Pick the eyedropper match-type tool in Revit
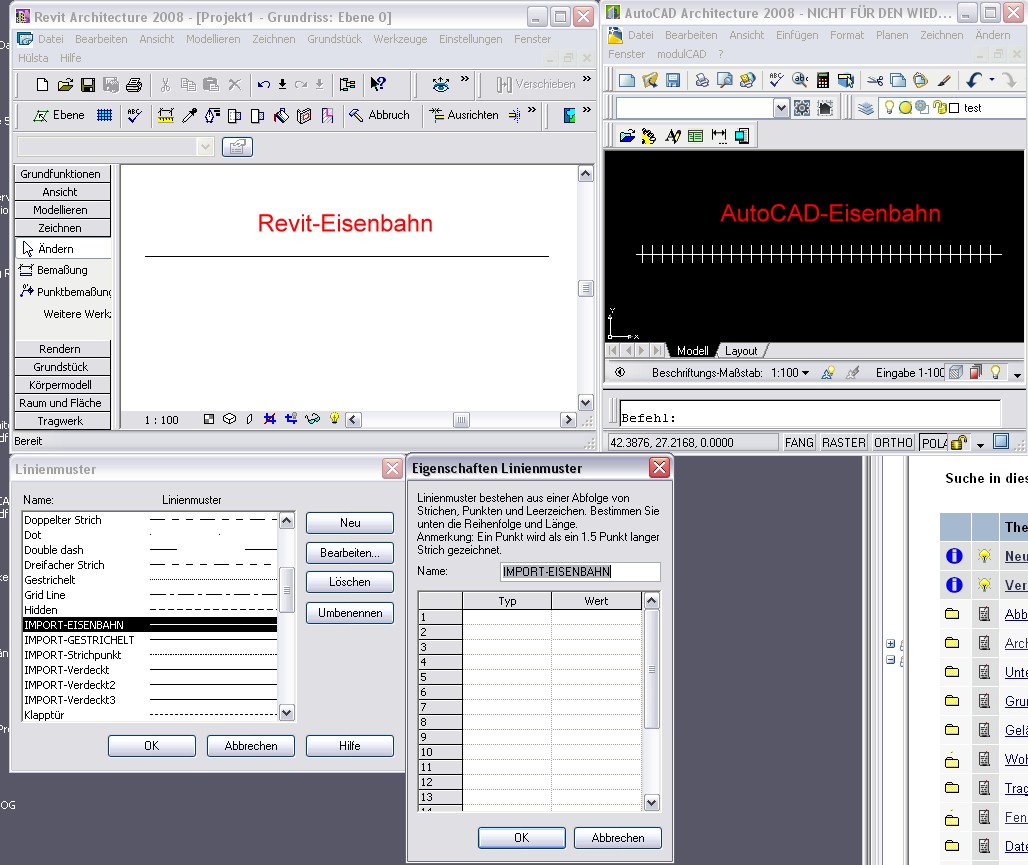This screenshot has width=1028, height=865. [x=189, y=115]
